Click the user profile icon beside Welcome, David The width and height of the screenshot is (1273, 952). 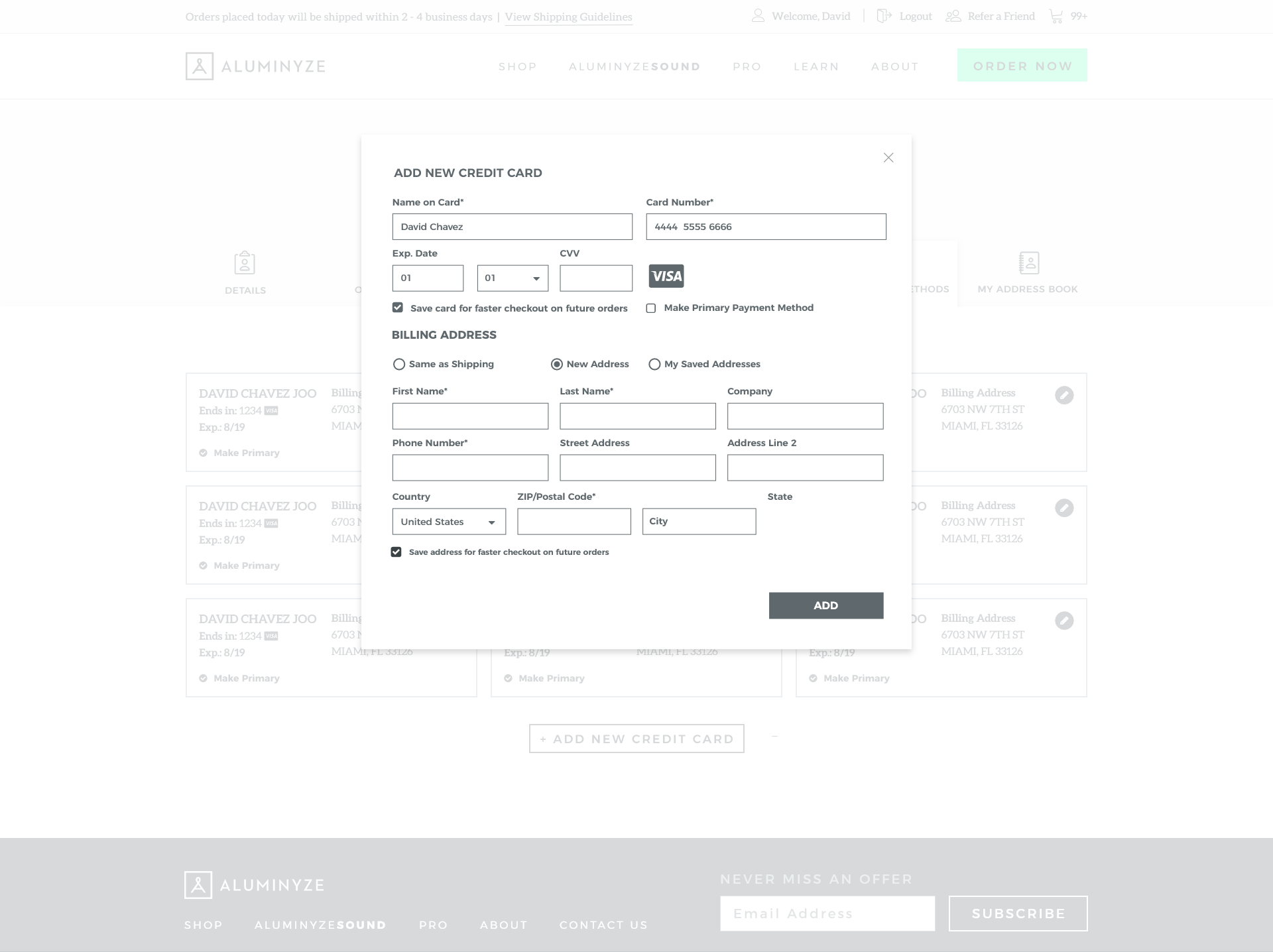(758, 16)
